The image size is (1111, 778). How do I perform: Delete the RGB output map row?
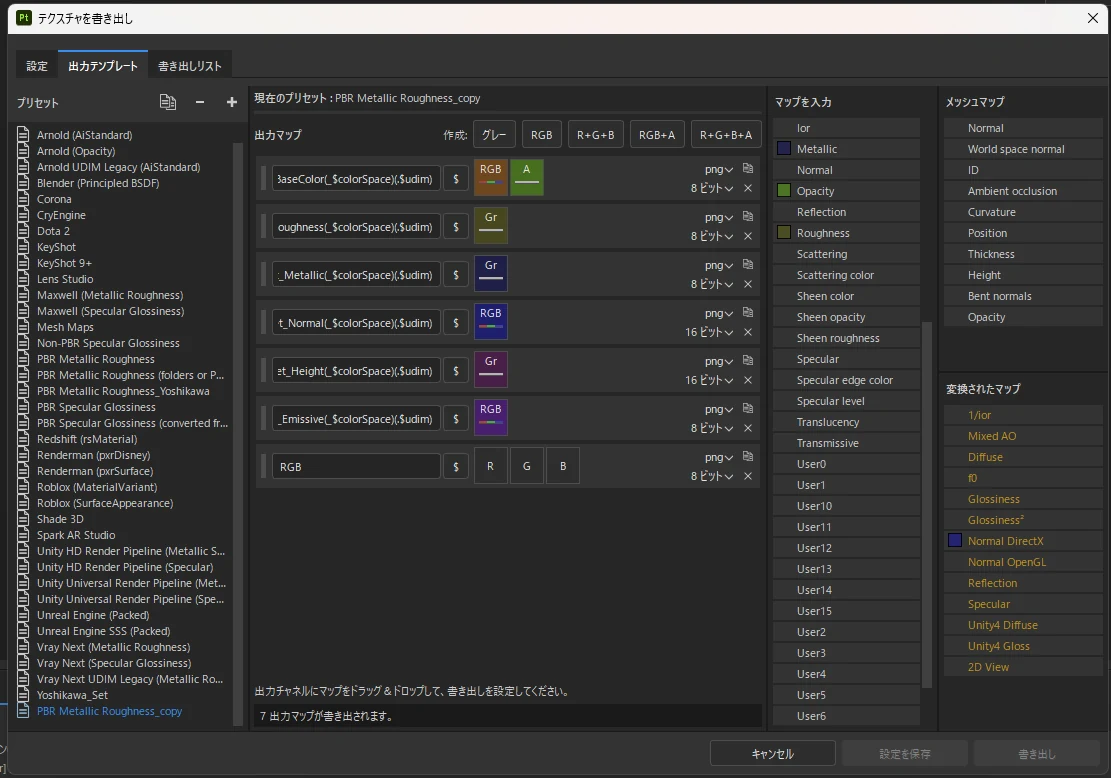pos(748,476)
